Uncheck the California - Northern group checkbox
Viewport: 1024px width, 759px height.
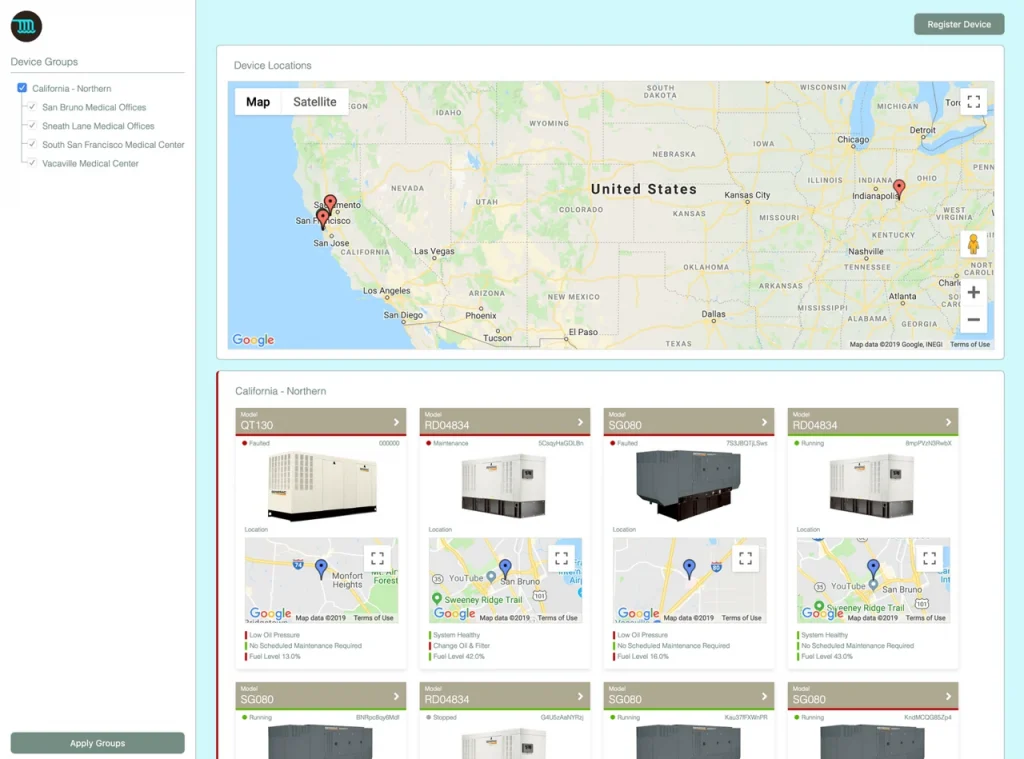(22, 88)
